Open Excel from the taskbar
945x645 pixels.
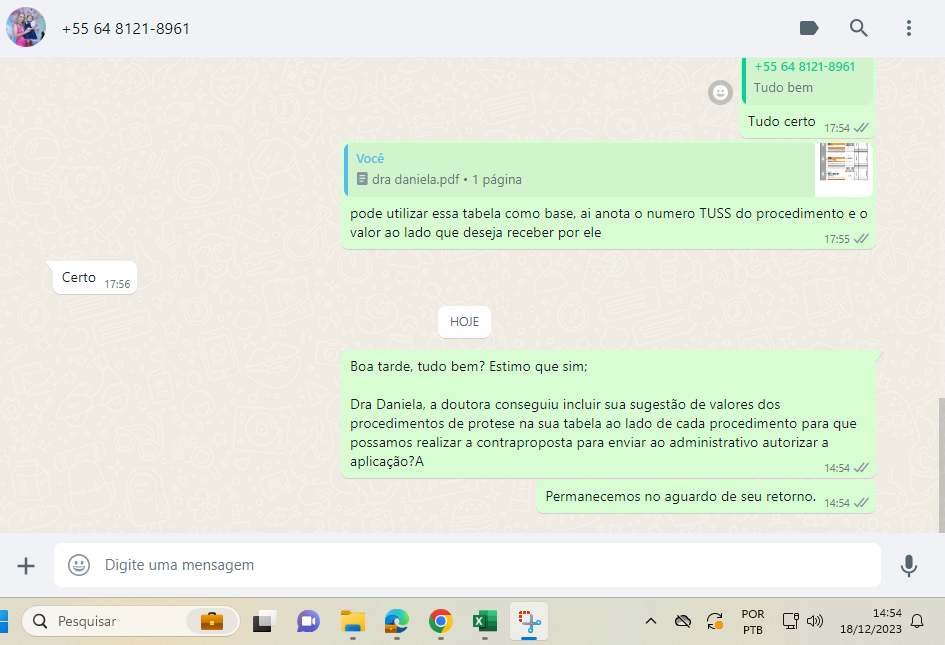point(485,621)
